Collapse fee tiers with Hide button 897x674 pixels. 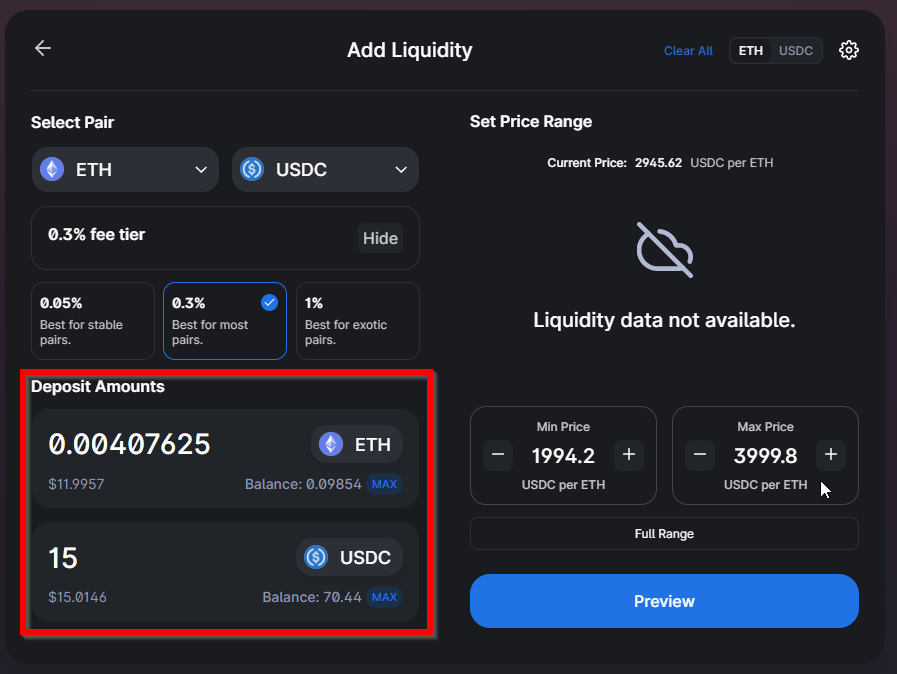(380, 238)
